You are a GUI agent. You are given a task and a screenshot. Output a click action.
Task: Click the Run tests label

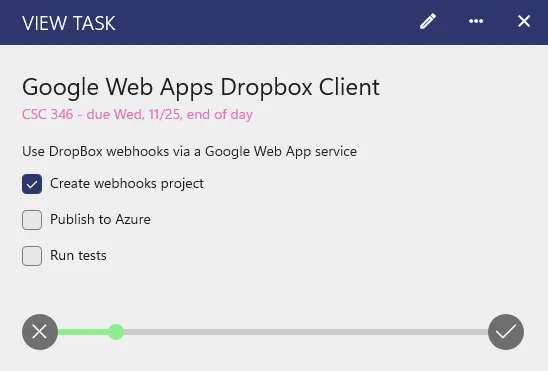tap(78, 256)
